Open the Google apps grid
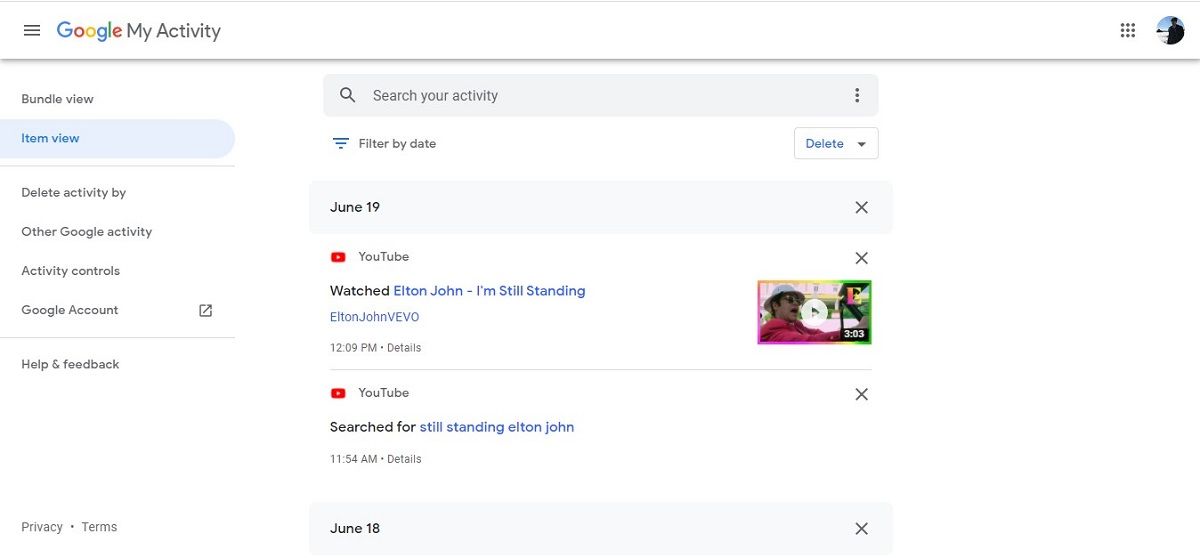This screenshot has width=1200, height=558. click(1128, 30)
